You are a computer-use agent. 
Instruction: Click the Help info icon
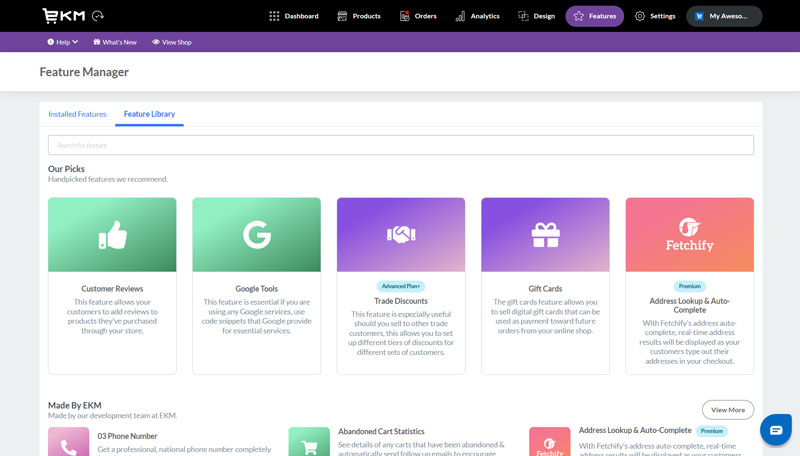pyautogui.click(x=51, y=42)
